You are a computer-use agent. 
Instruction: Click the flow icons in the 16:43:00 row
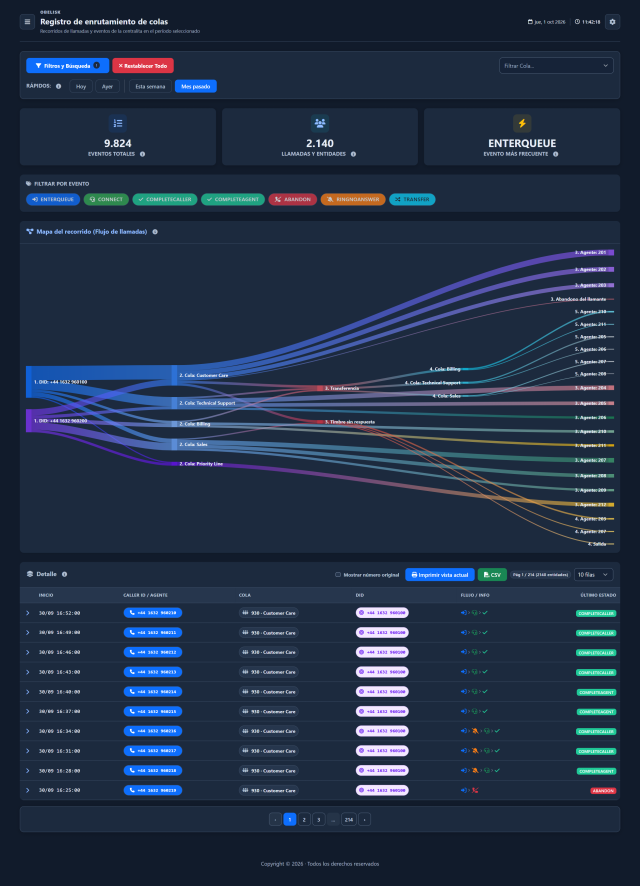coord(474,672)
